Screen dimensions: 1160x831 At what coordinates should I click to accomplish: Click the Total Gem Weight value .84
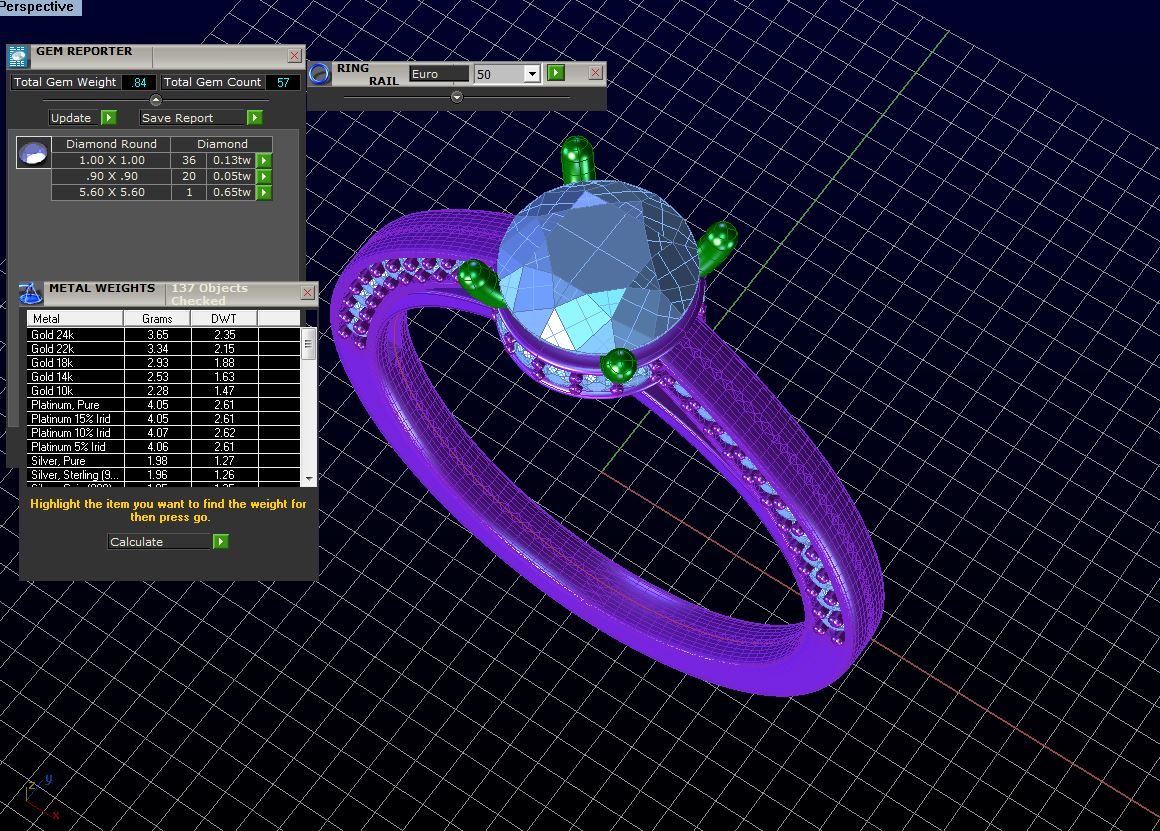(138, 82)
